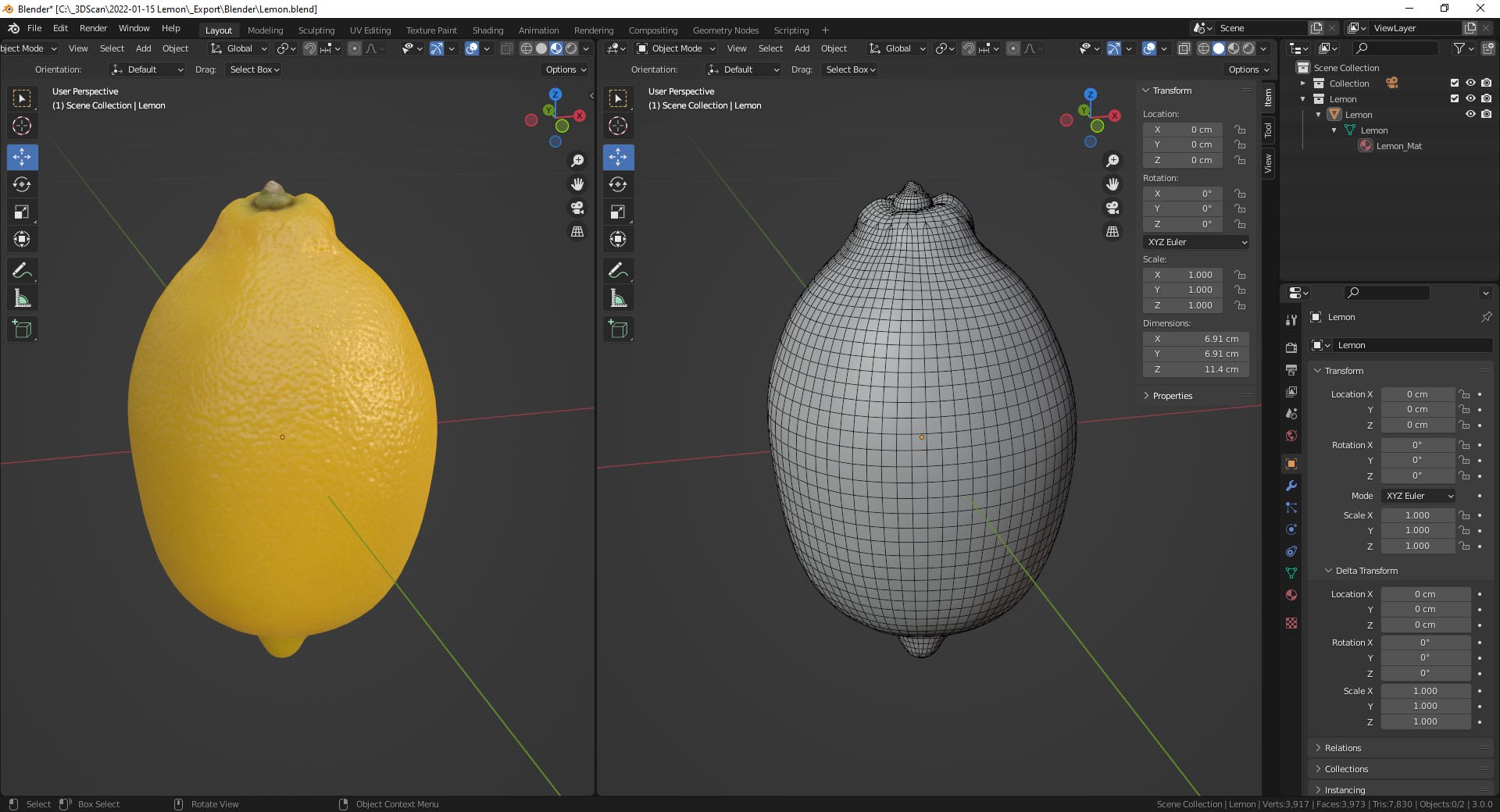Click Dimensions Z value field 11.4 cm

pyautogui.click(x=1196, y=369)
